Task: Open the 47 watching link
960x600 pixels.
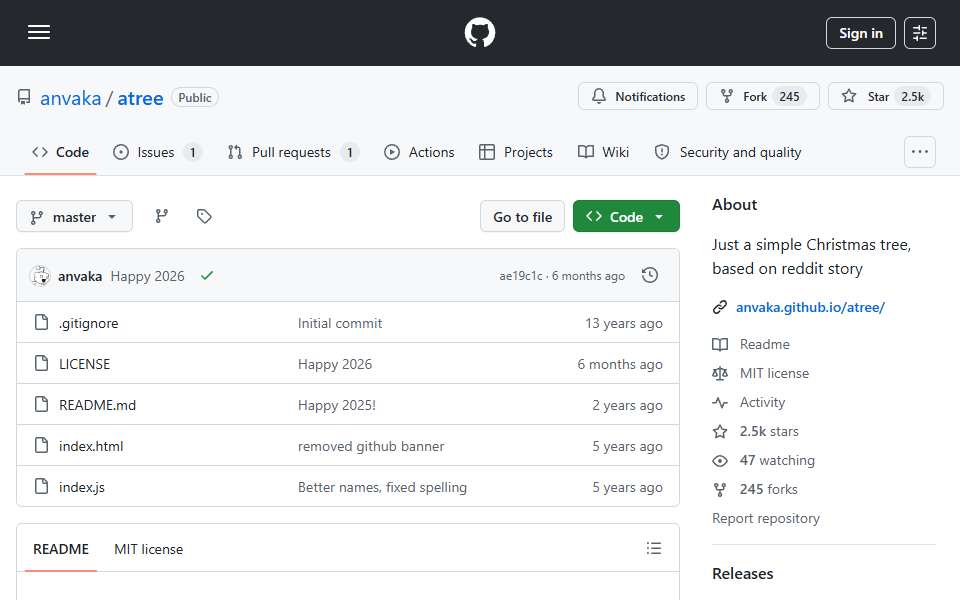Action: (777, 460)
